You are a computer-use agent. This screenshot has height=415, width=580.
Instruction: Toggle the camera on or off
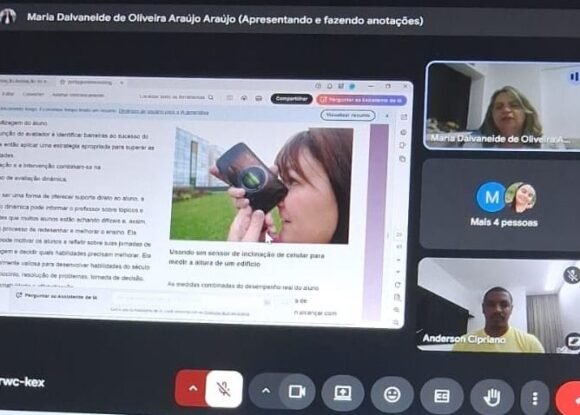[x=297, y=392]
